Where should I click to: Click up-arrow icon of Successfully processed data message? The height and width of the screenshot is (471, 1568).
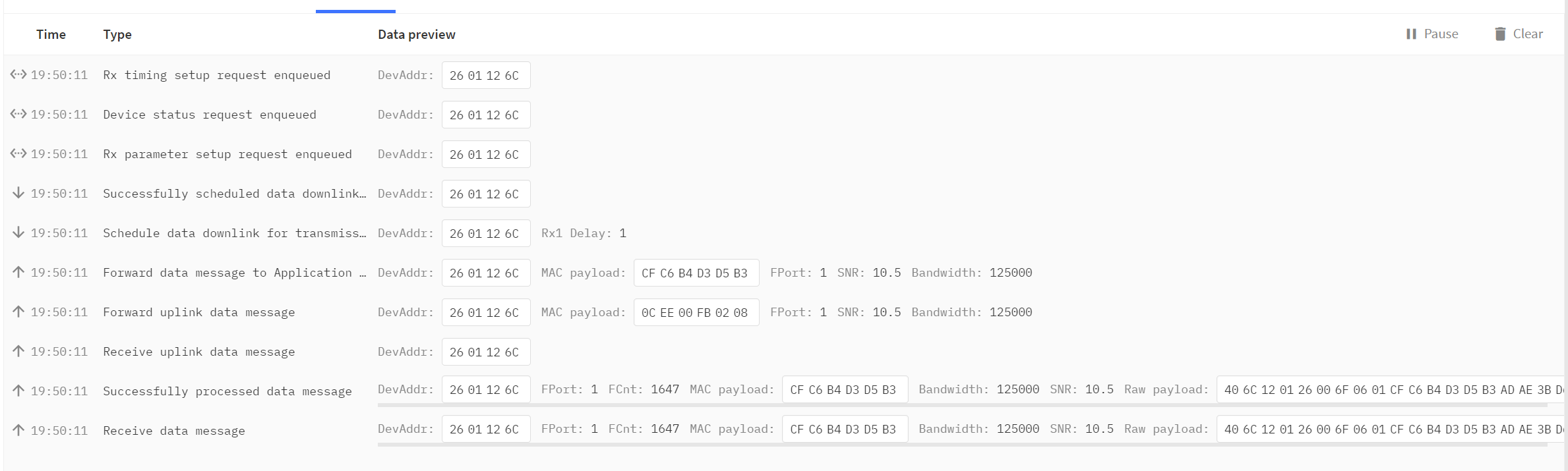[x=18, y=391]
